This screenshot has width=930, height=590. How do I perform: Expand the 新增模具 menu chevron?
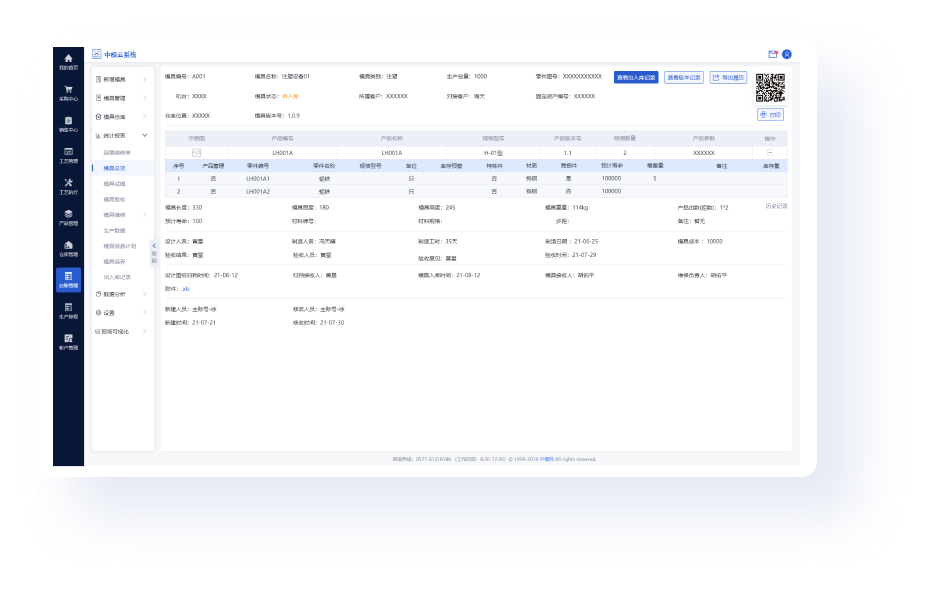(144, 79)
